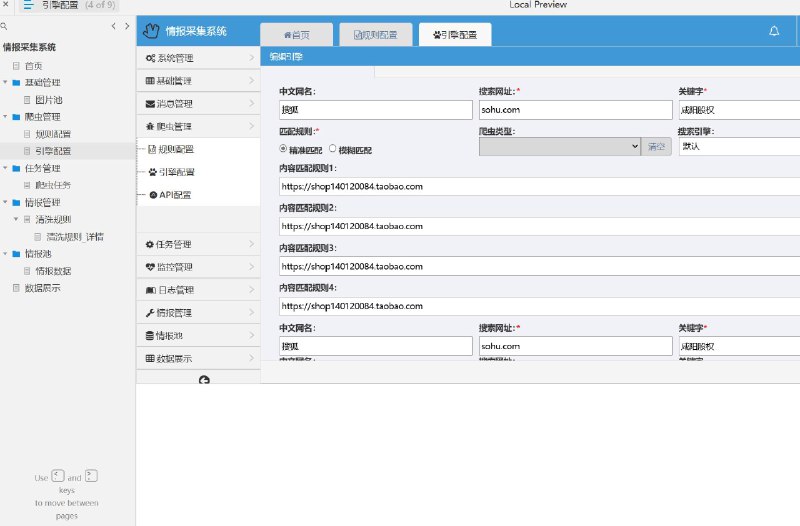This screenshot has height=526, width=800.
Task: Click the 内容匹配规则3 input field
Action: 539,266
